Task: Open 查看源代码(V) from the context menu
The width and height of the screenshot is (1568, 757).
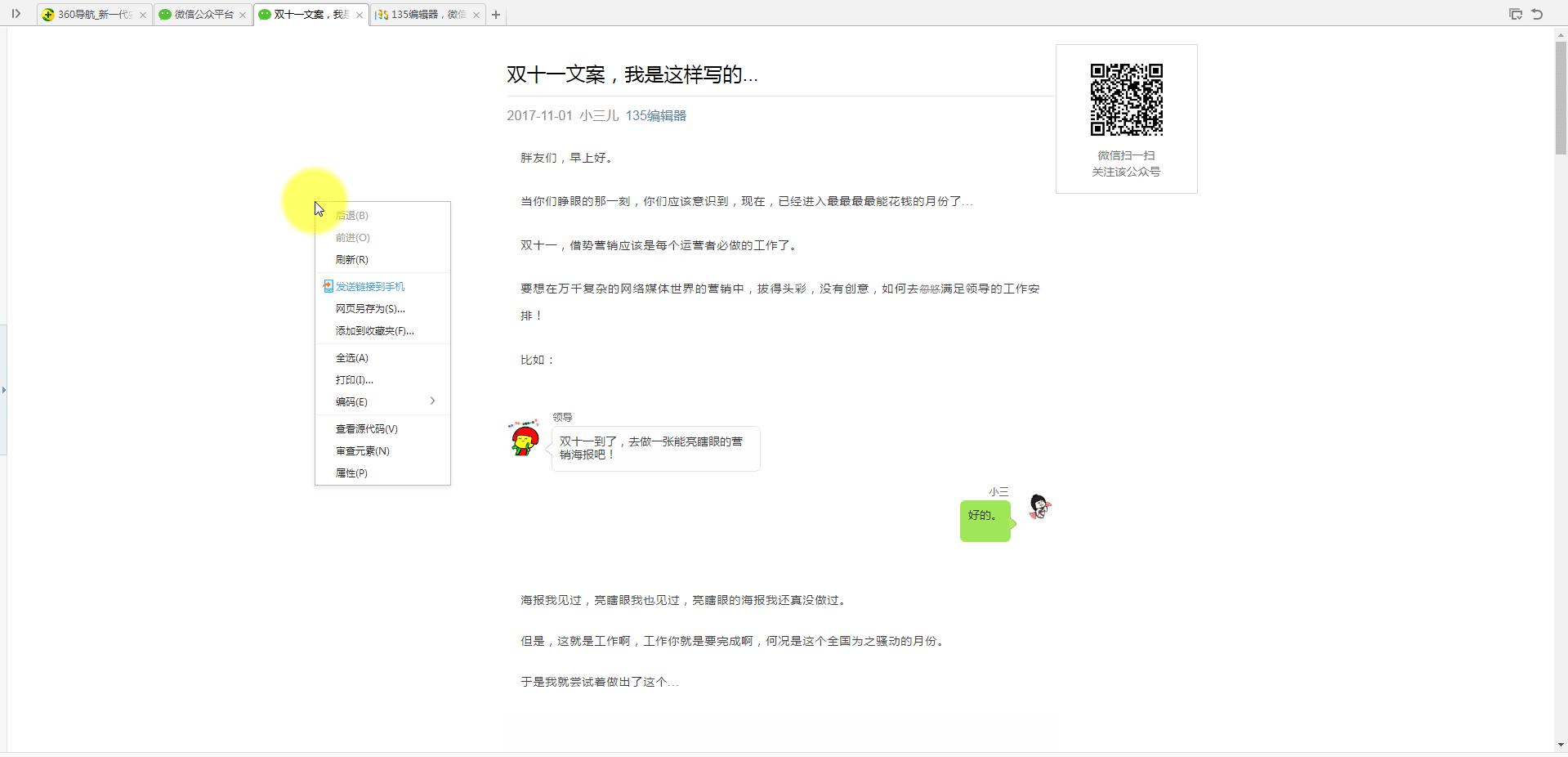Action: click(382, 429)
